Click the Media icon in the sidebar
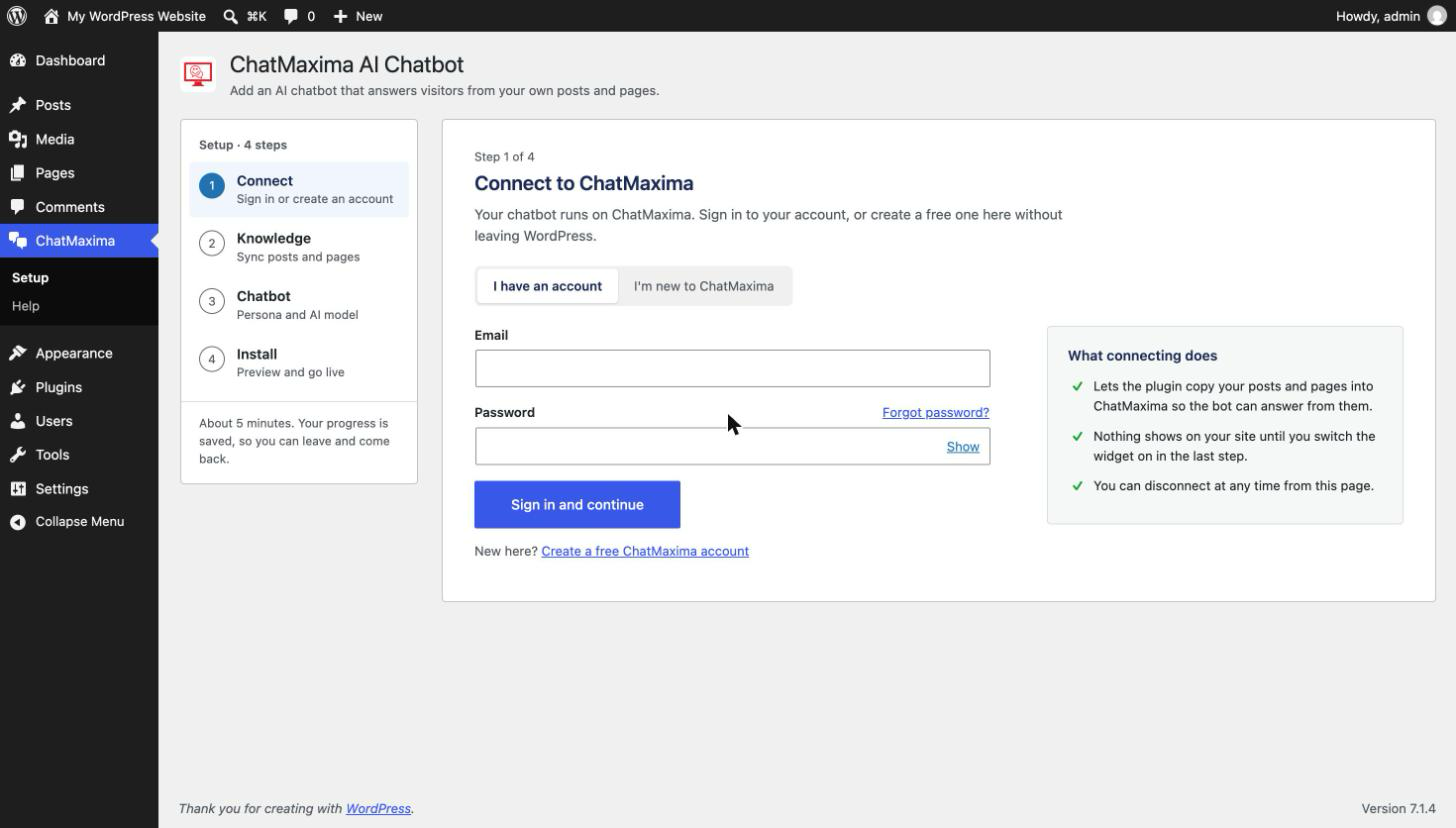 click(17, 139)
